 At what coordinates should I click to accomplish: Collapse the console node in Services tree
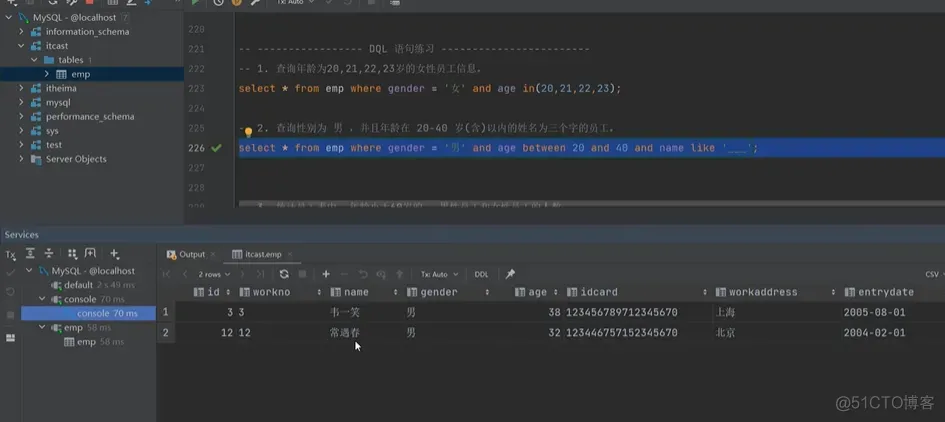click(42, 299)
